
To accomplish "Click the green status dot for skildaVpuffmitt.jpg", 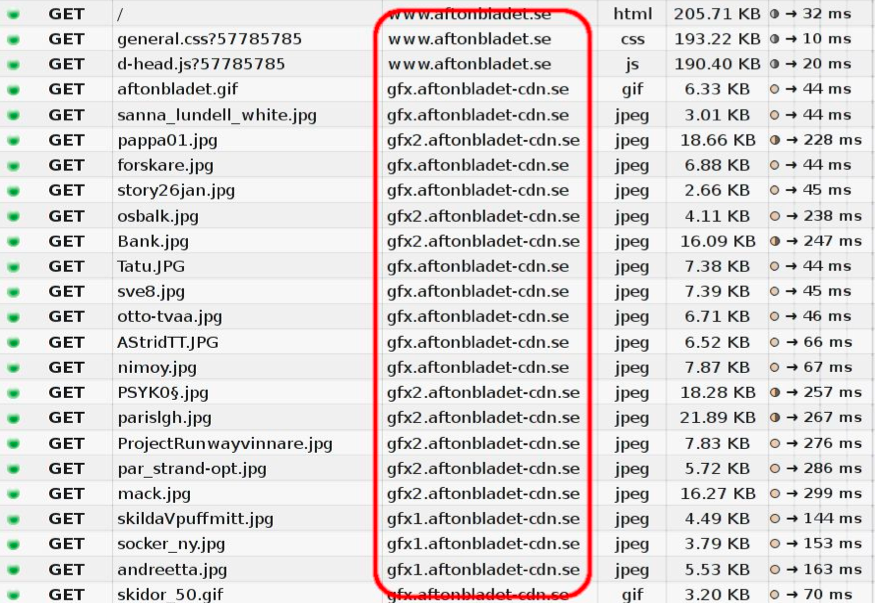I will [13, 519].
